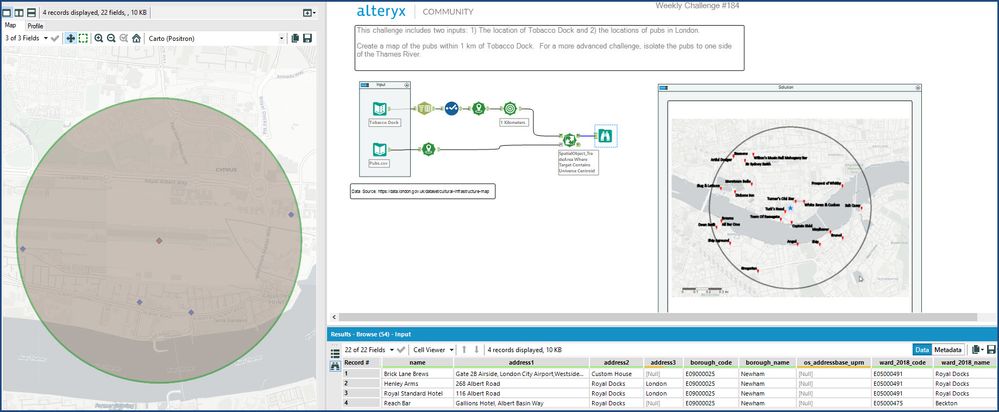This screenshot has width=999, height=412.
Task: Click the challenge description text box
Action: tap(549, 48)
